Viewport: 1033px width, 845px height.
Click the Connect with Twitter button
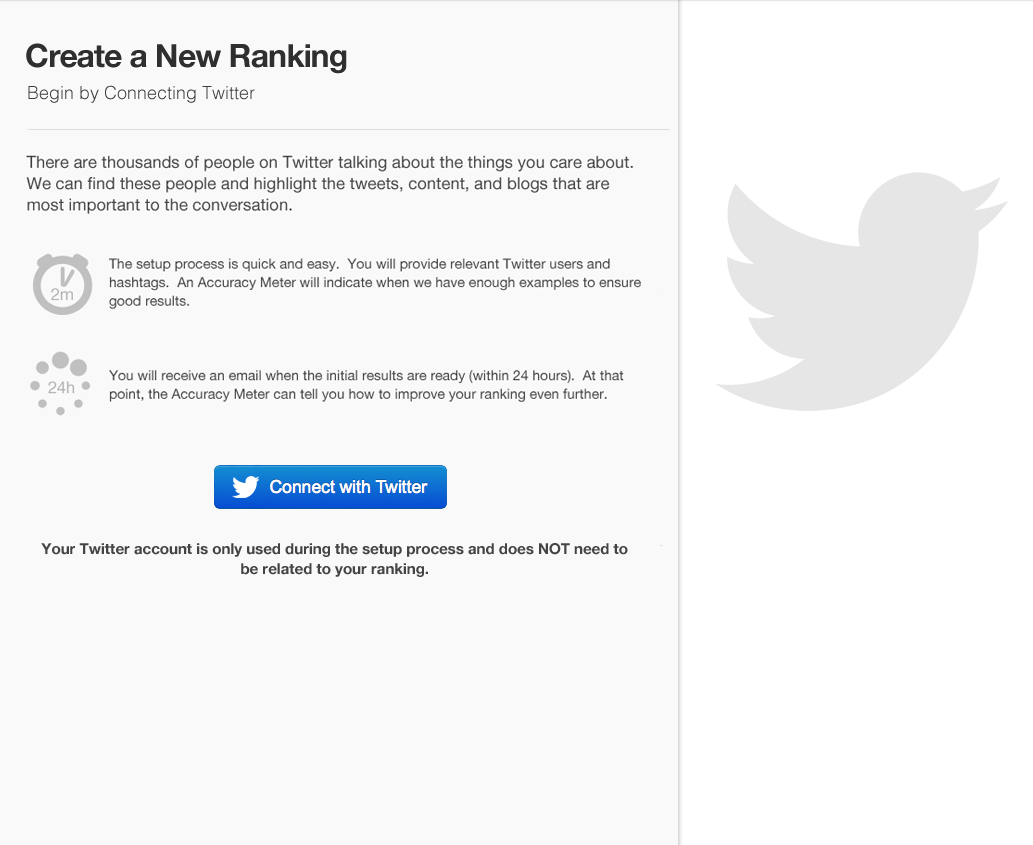click(x=330, y=487)
